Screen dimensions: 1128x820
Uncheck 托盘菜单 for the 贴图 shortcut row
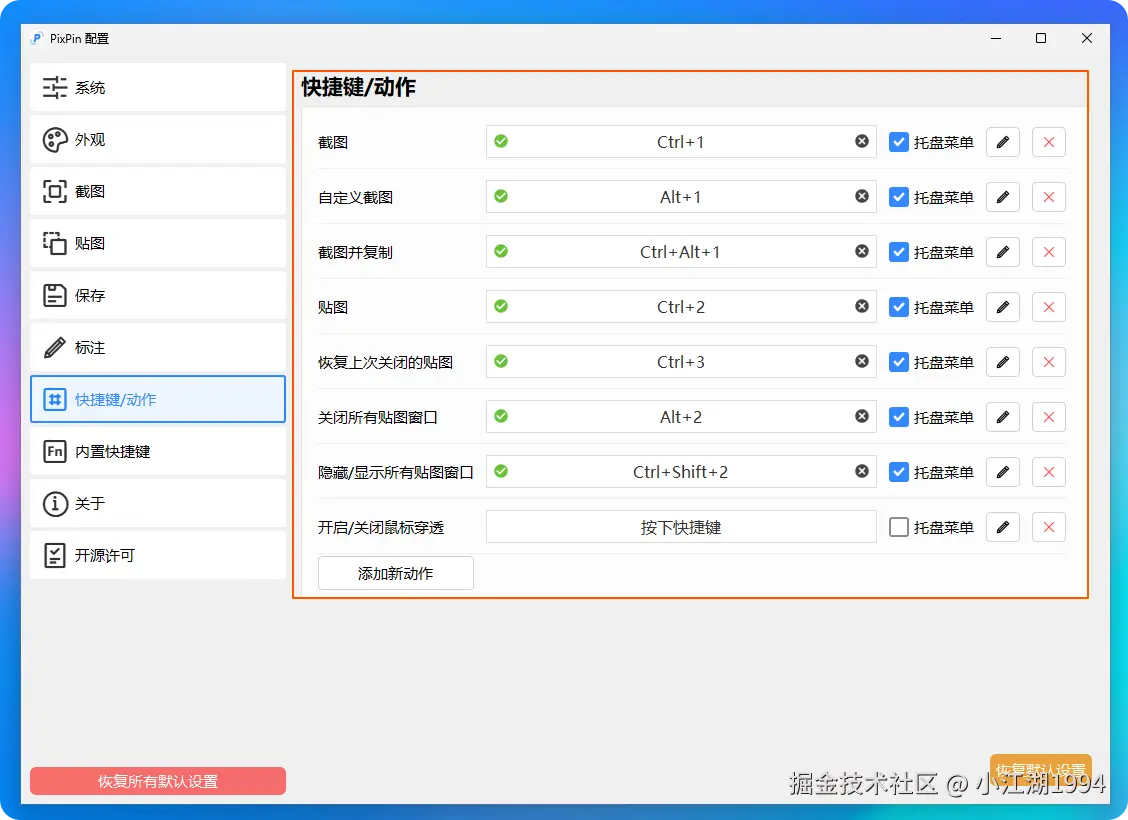[x=899, y=307]
